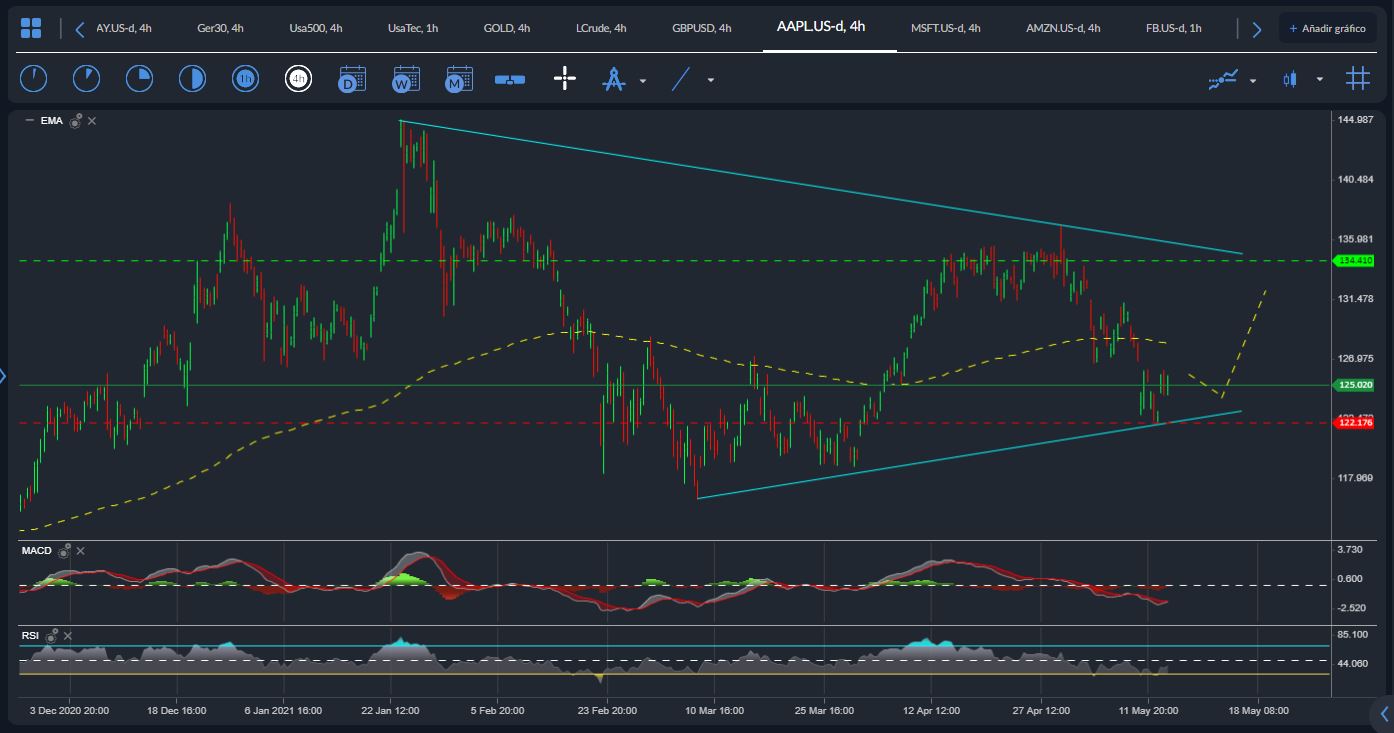Image resolution: width=1394 pixels, height=733 pixels.
Task: Toggle the active 4h timeframe button
Action: 299,78
